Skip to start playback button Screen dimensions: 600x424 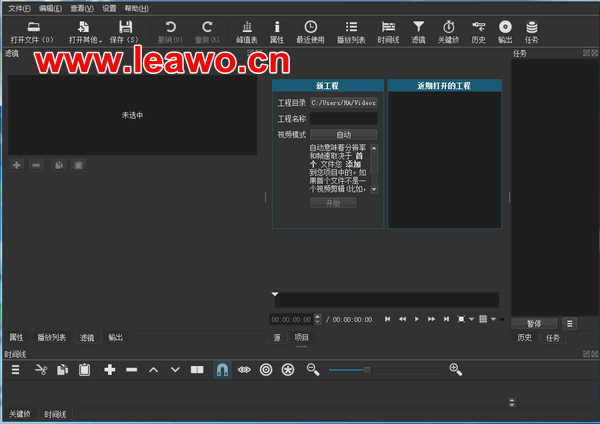(387, 319)
